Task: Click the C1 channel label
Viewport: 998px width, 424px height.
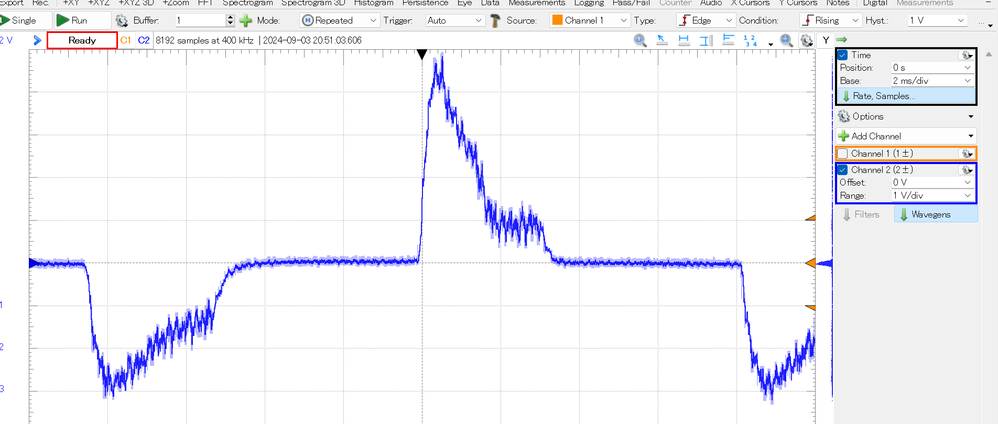Action: (x=125, y=40)
